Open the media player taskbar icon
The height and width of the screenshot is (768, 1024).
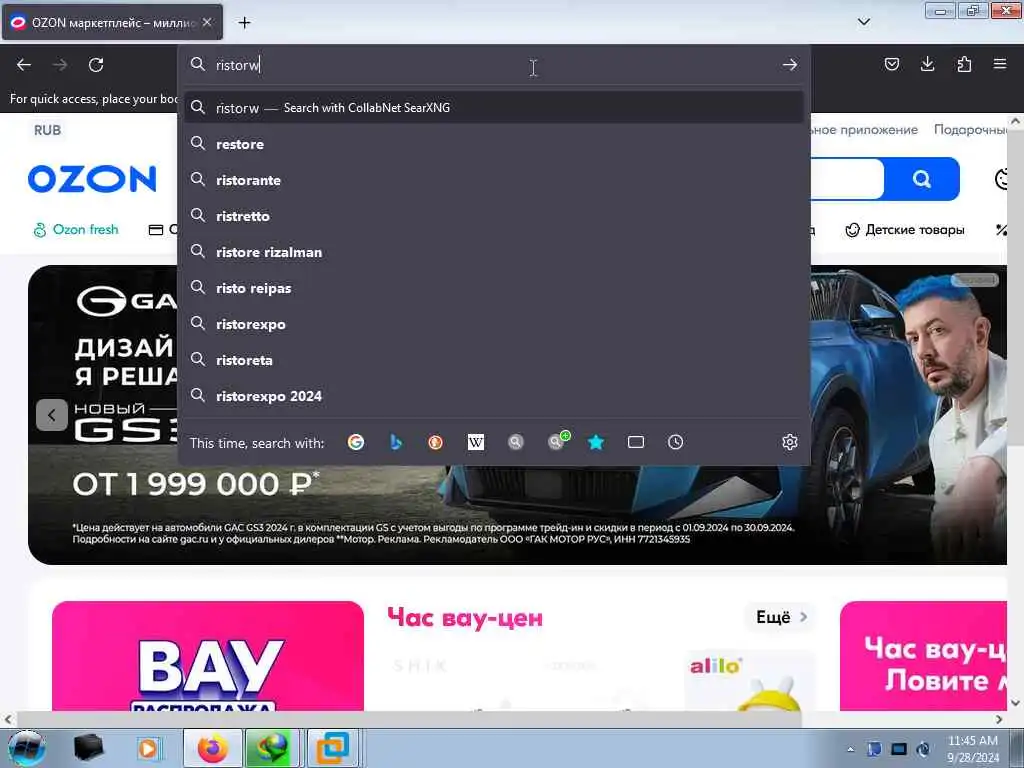(148, 748)
